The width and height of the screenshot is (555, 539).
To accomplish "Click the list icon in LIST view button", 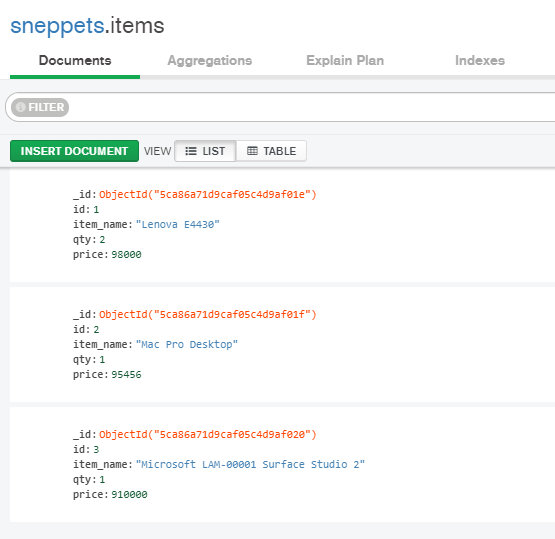I will click(x=191, y=151).
